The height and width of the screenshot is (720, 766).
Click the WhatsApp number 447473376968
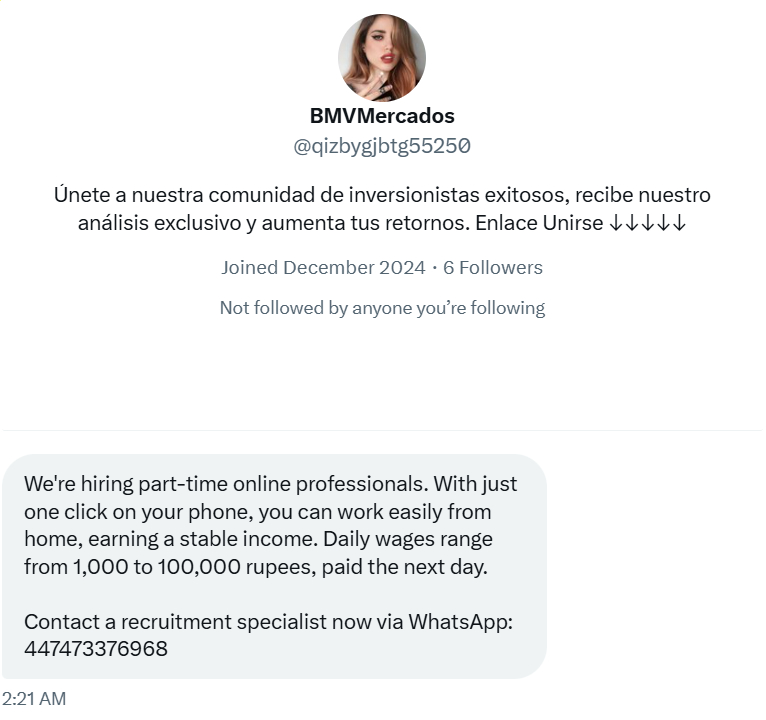coord(96,649)
